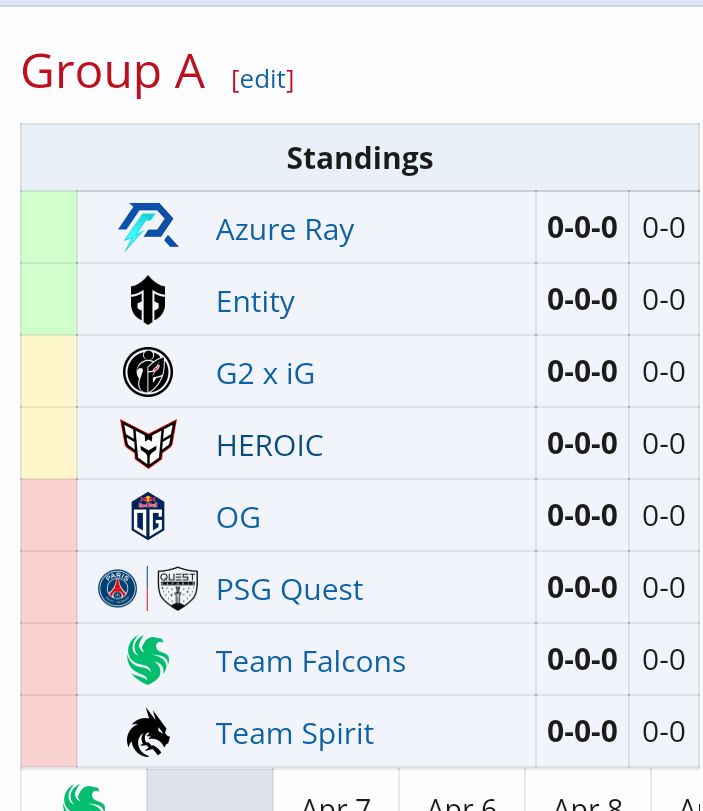Screen dimensions: 703x811
Task: Open the Entity team page link
Action: 255,301
